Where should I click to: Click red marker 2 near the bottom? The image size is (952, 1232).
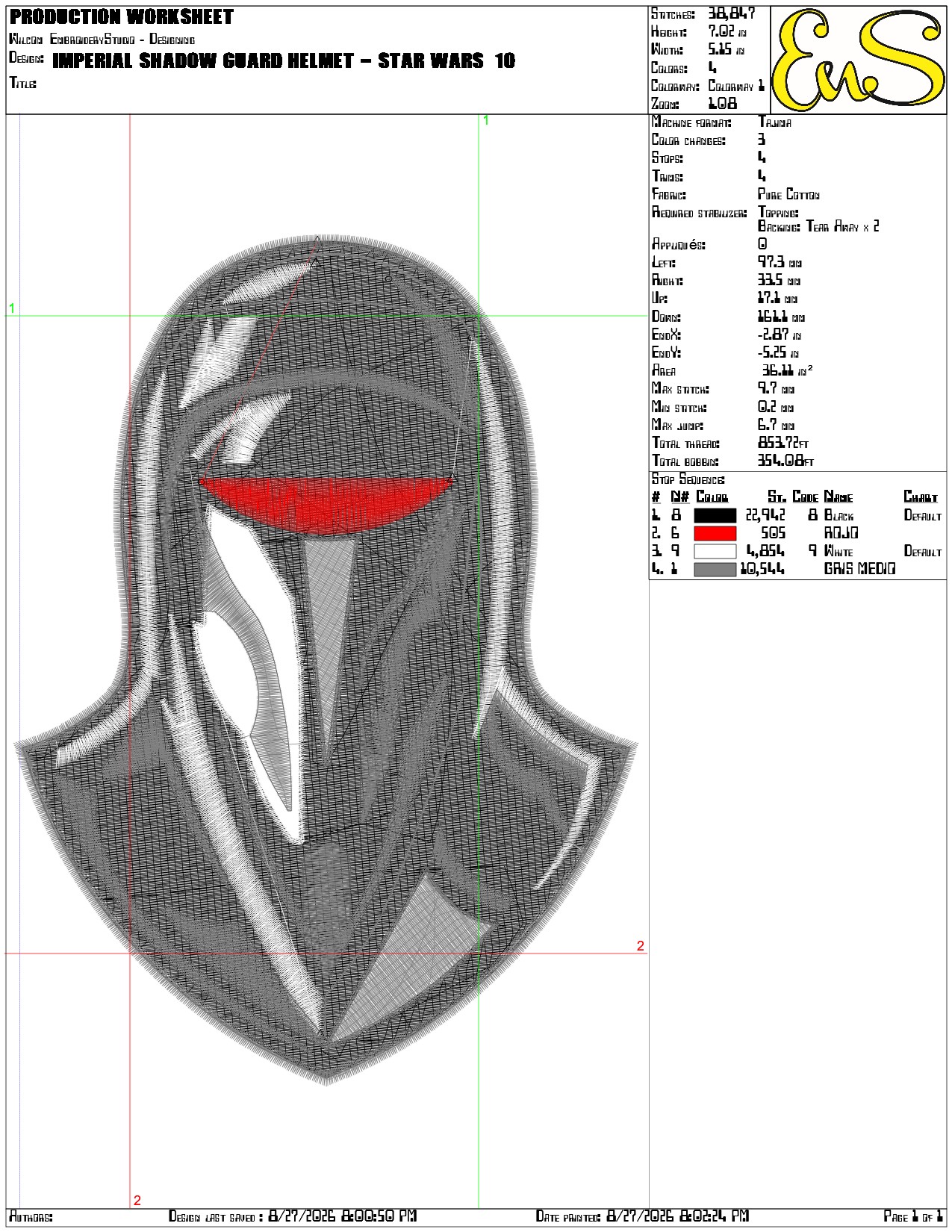(x=137, y=1201)
